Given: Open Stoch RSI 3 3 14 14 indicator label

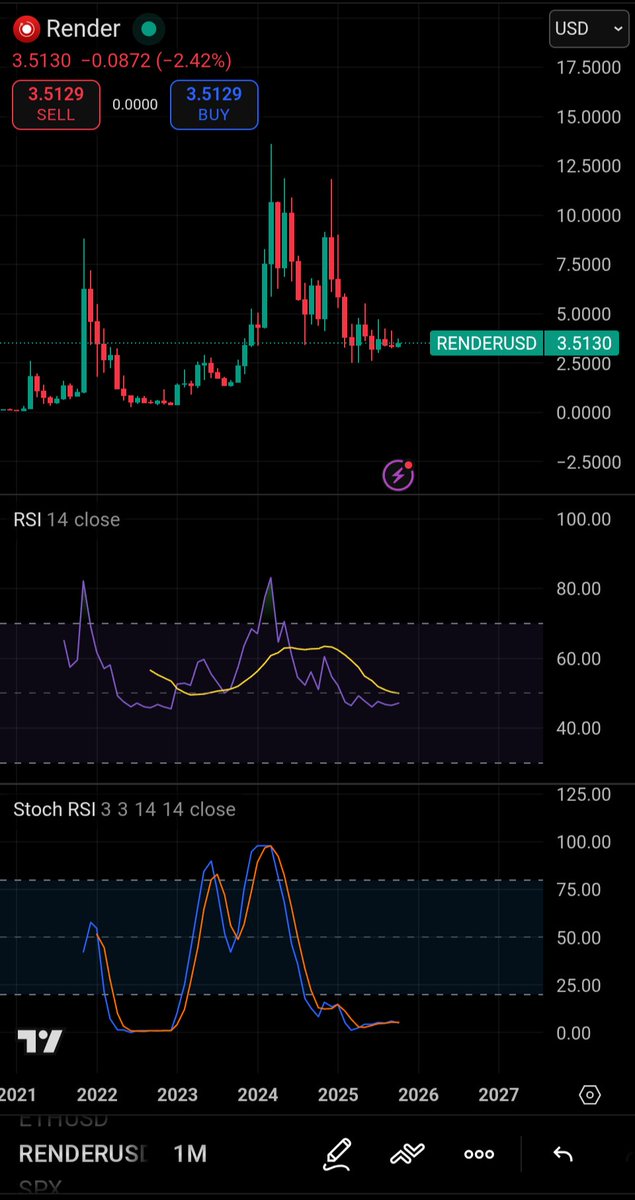Looking at the screenshot, I should tap(124, 809).
